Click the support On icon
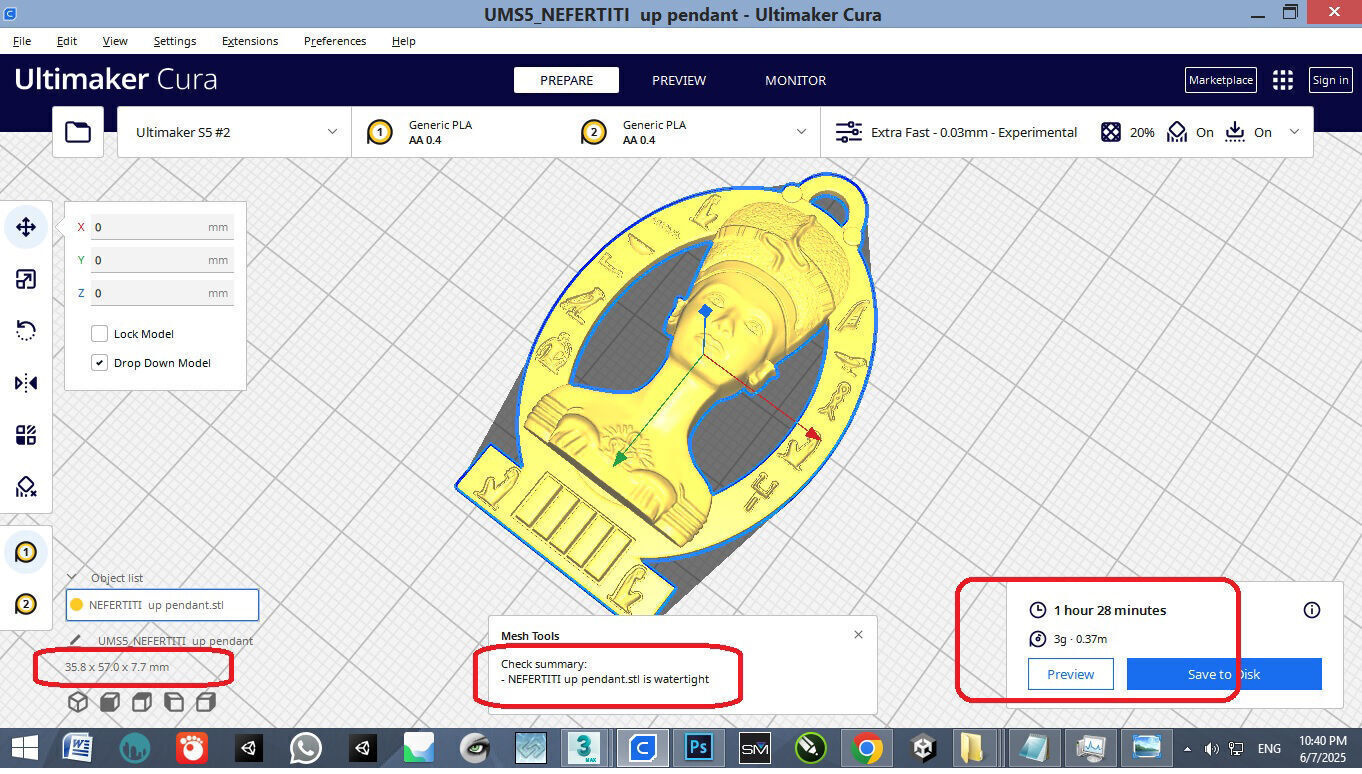The width and height of the screenshot is (1362, 774). click(1177, 132)
